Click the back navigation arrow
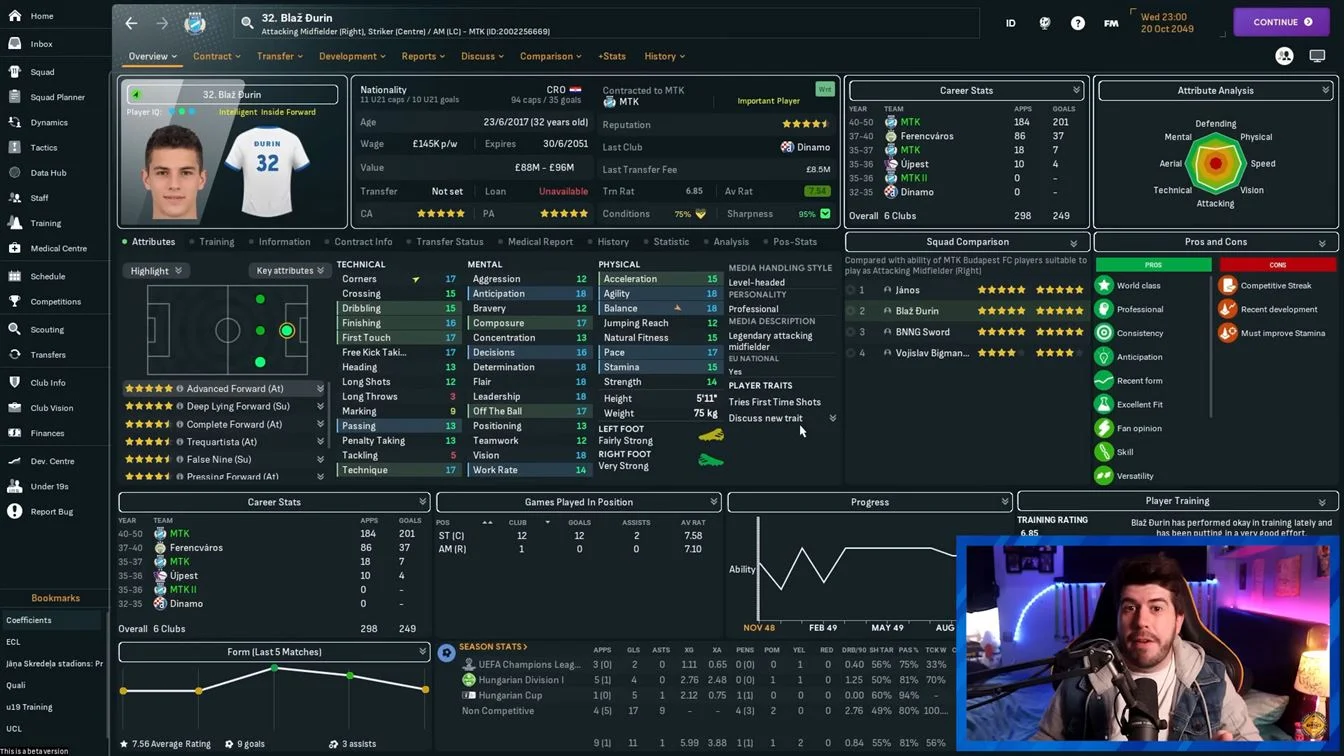Screen dimensions: 1344x756 pos(131,22)
